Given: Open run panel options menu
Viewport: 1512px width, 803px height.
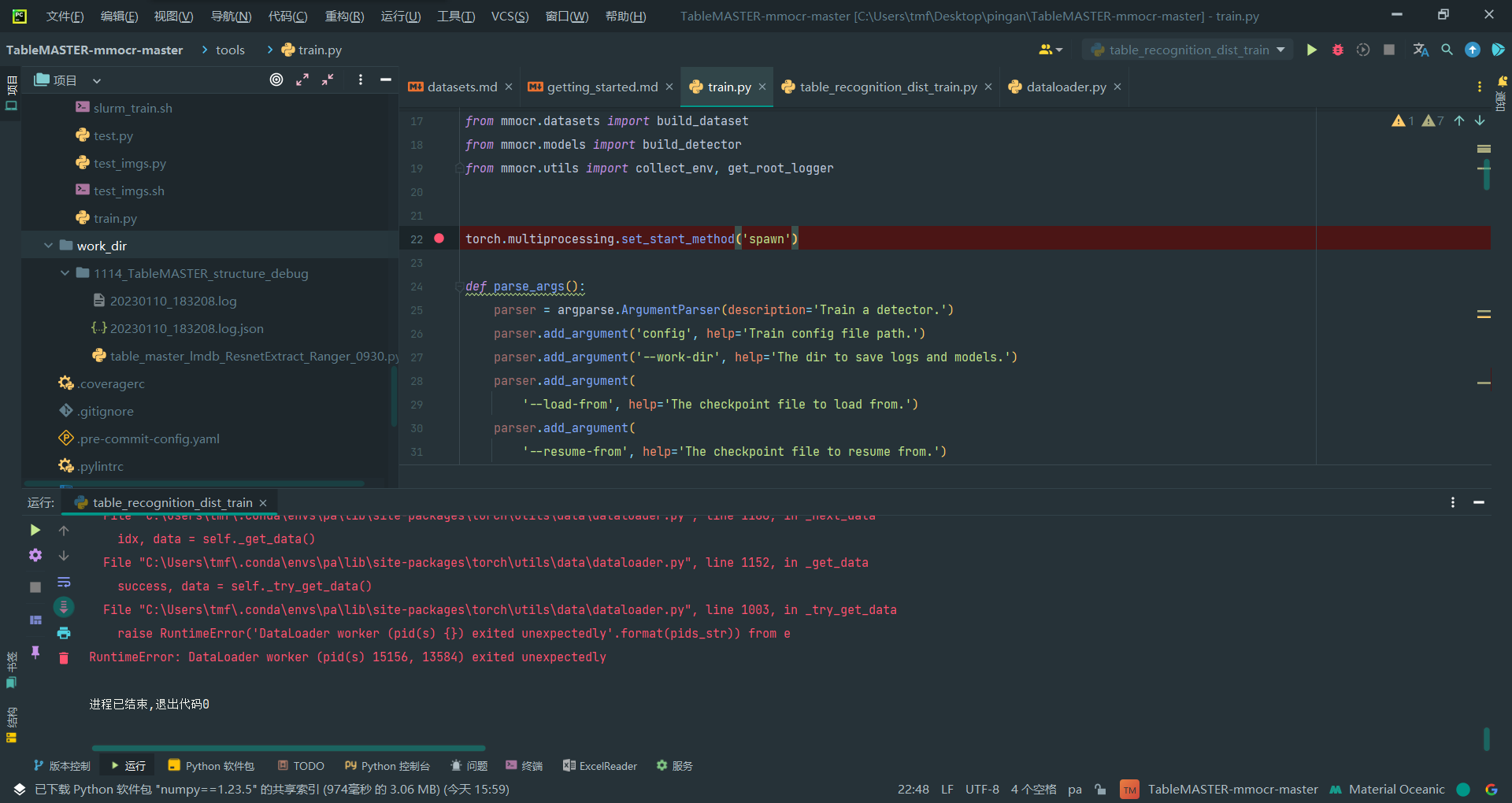Looking at the screenshot, I should point(1453,502).
